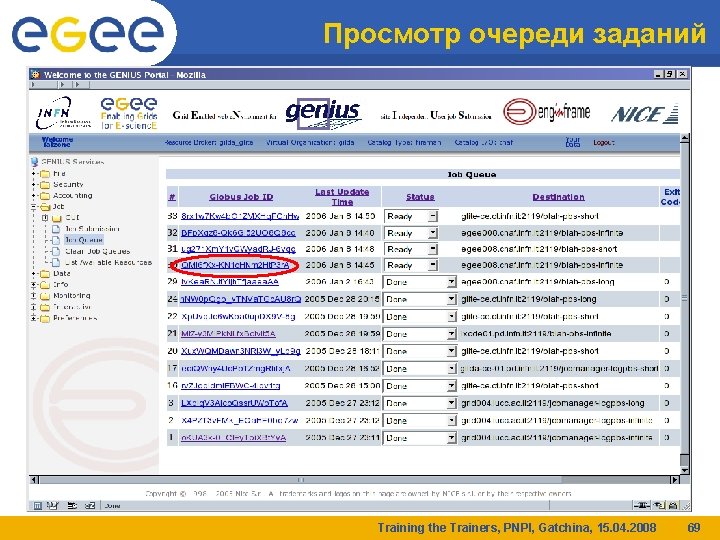Open List Available Resources tree item
Screen dimensions: 720x540
108,263
